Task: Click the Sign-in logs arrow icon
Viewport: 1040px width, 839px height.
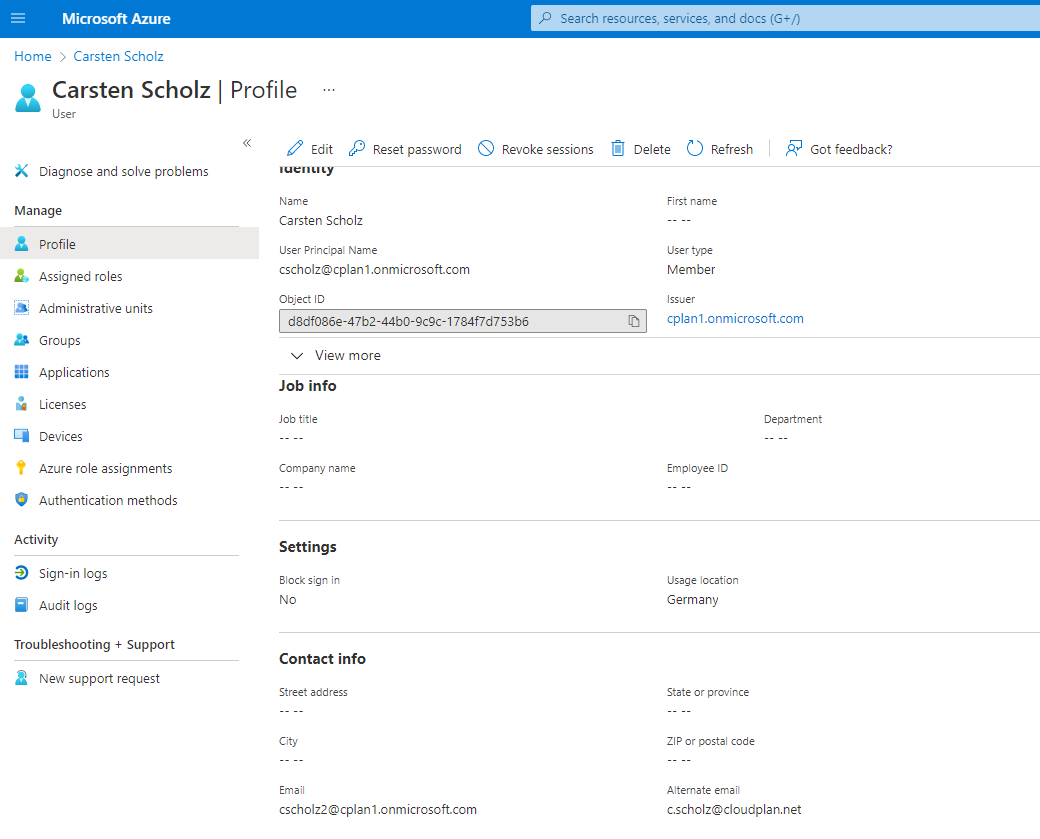Action: pyautogui.click(x=21, y=573)
